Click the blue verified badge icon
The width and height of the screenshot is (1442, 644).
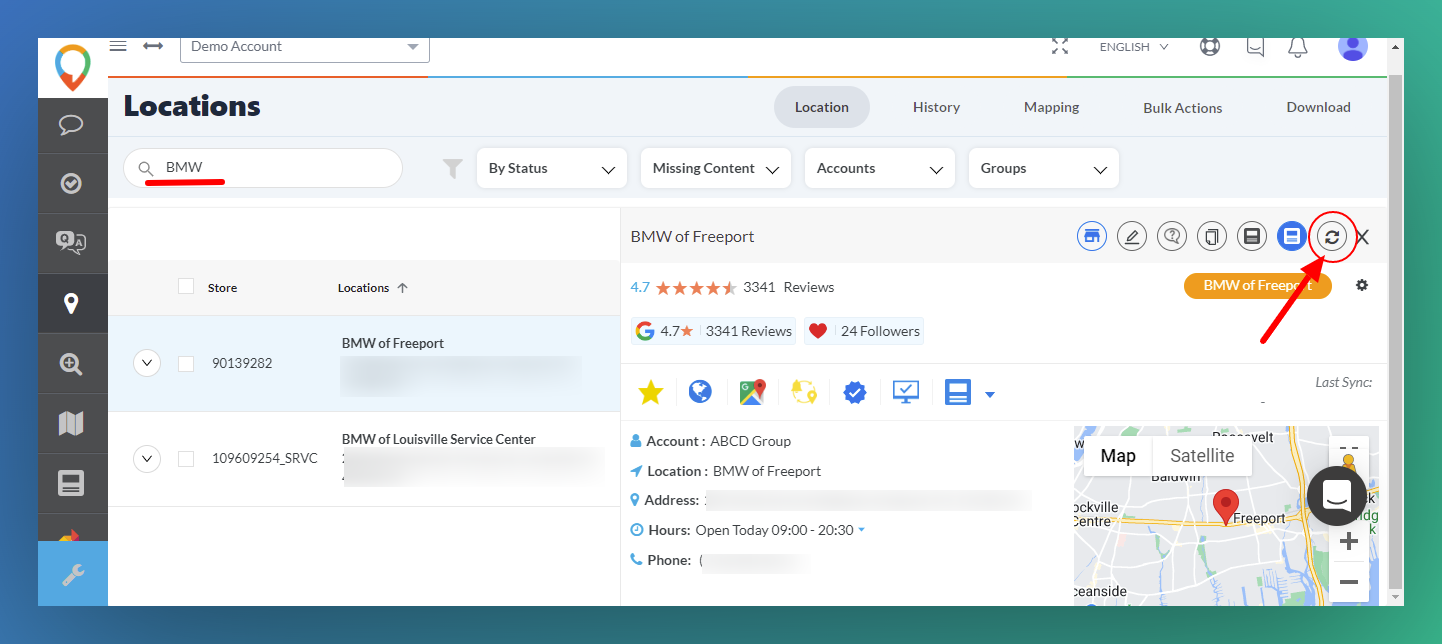click(855, 393)
